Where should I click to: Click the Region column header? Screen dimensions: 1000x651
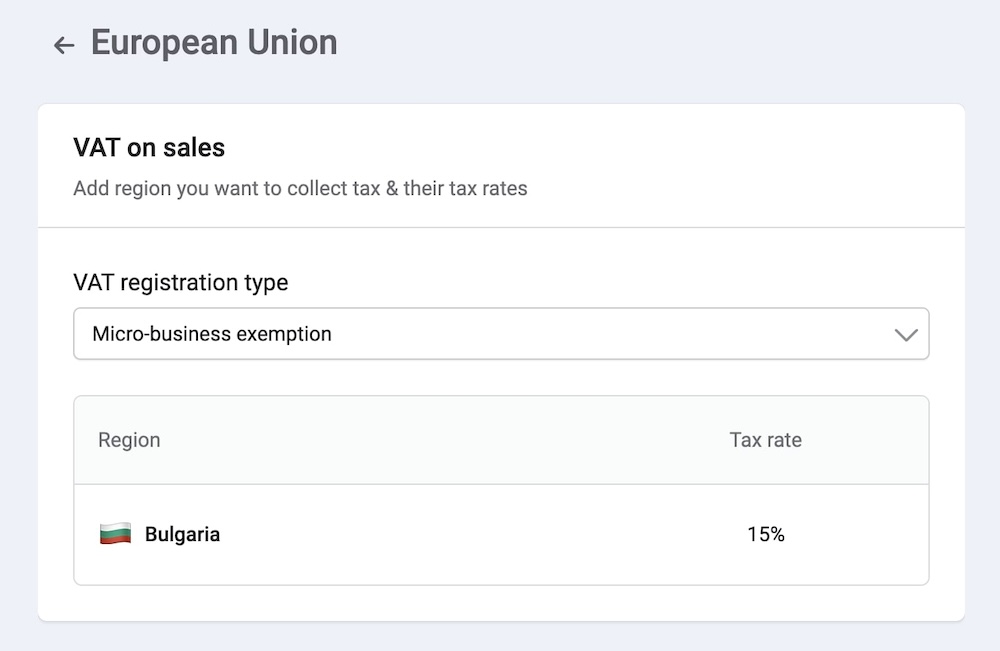129,440
